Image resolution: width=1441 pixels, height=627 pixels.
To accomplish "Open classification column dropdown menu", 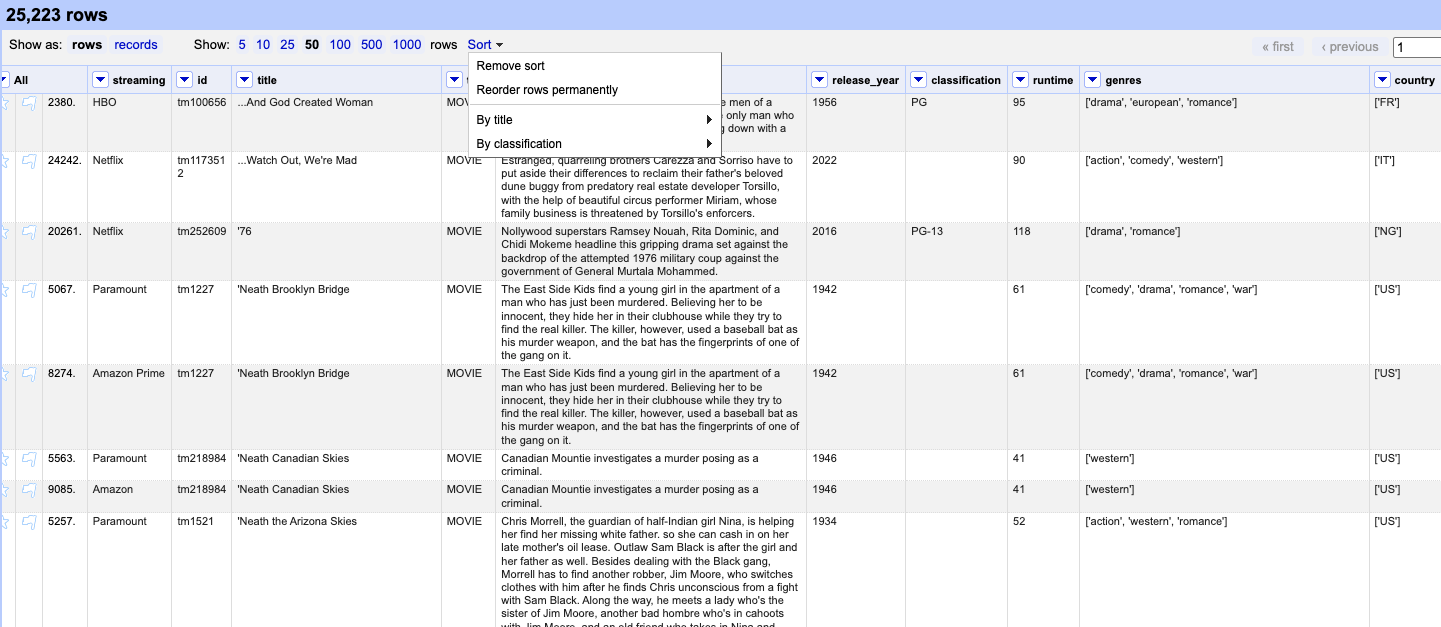I will click(x=919, y=80).
